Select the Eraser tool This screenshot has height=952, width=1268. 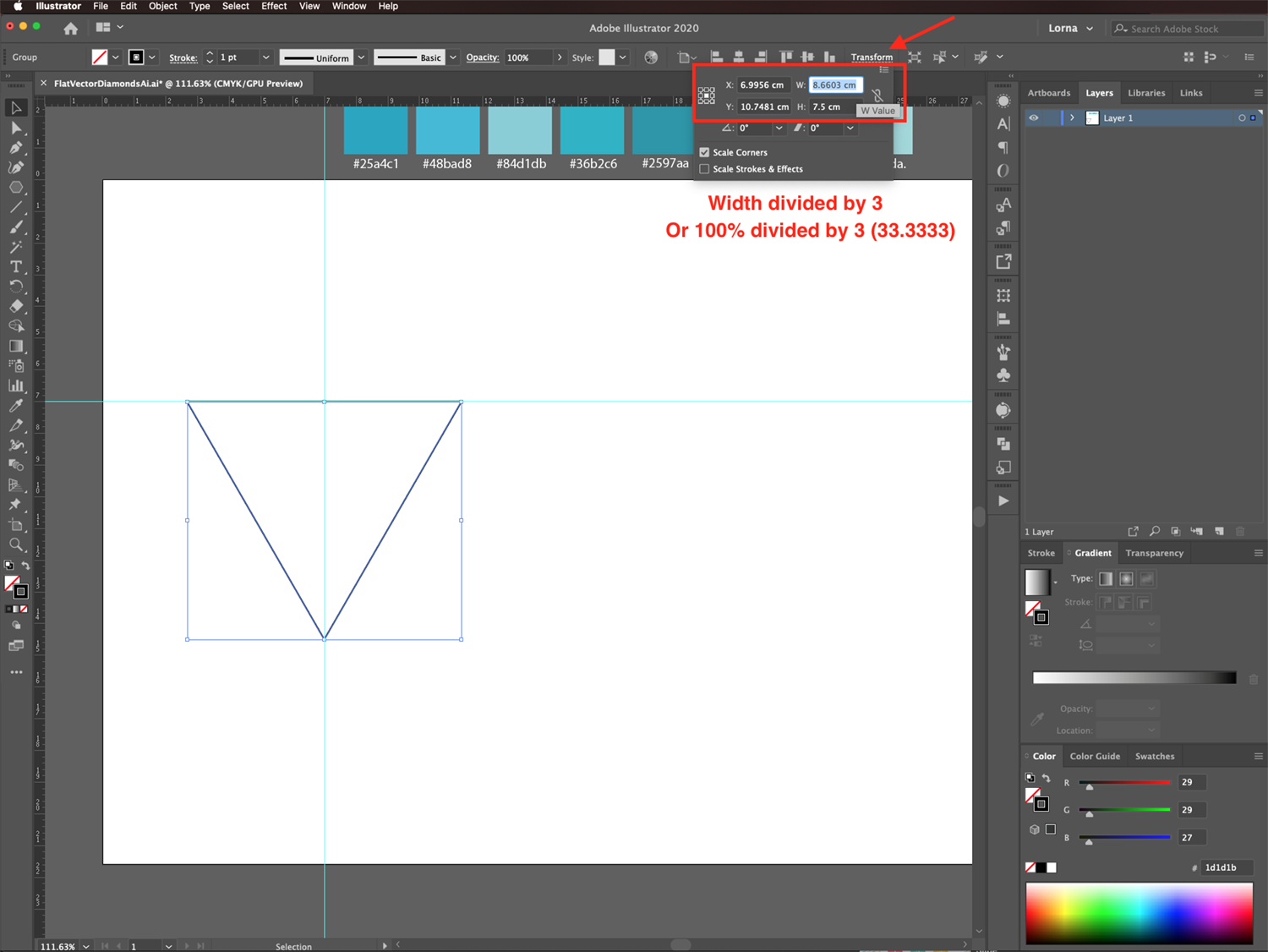pos(16,306)
